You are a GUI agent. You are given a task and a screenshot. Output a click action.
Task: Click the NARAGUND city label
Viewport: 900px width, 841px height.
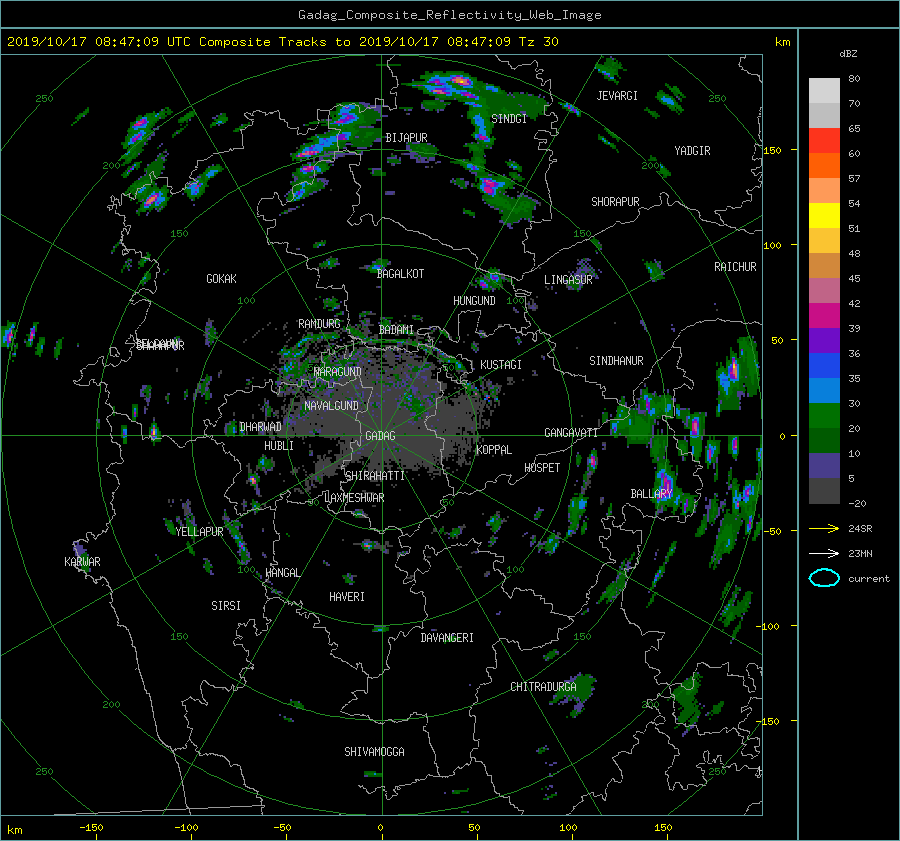click(338, 372)
